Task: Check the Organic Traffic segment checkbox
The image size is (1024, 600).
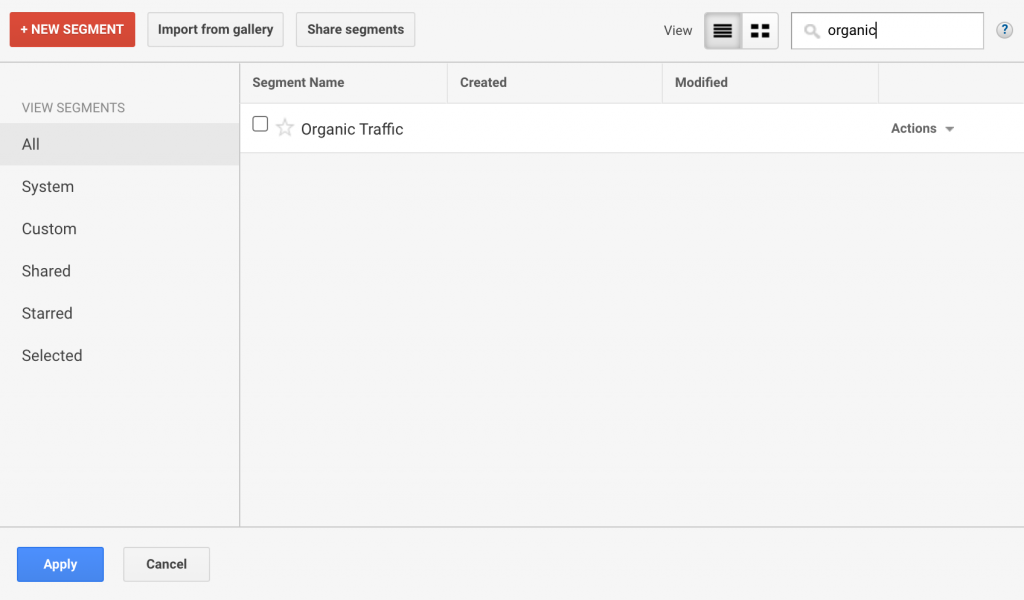Action: tap(260, 124)
